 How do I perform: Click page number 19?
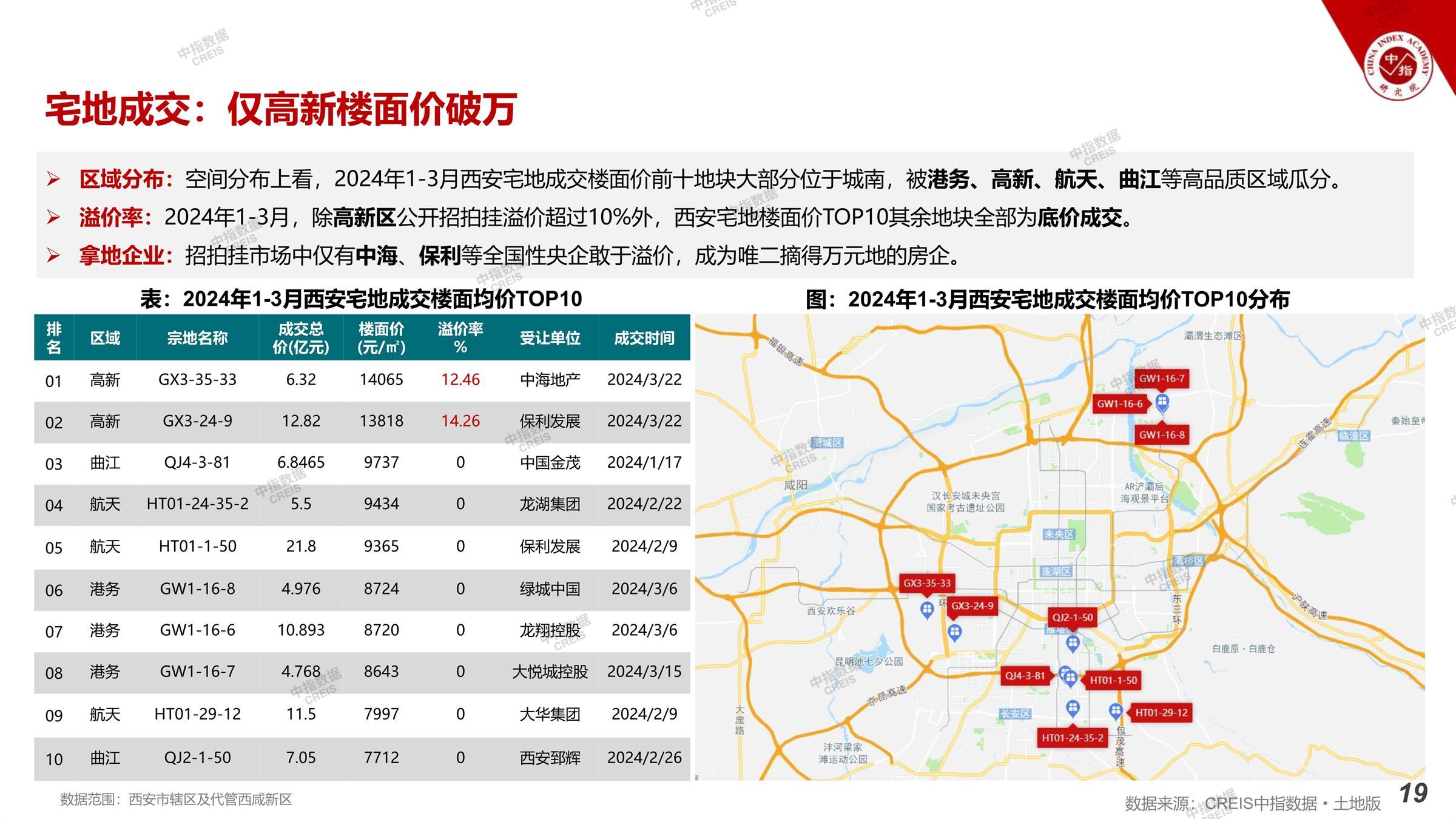point(1413,794)
